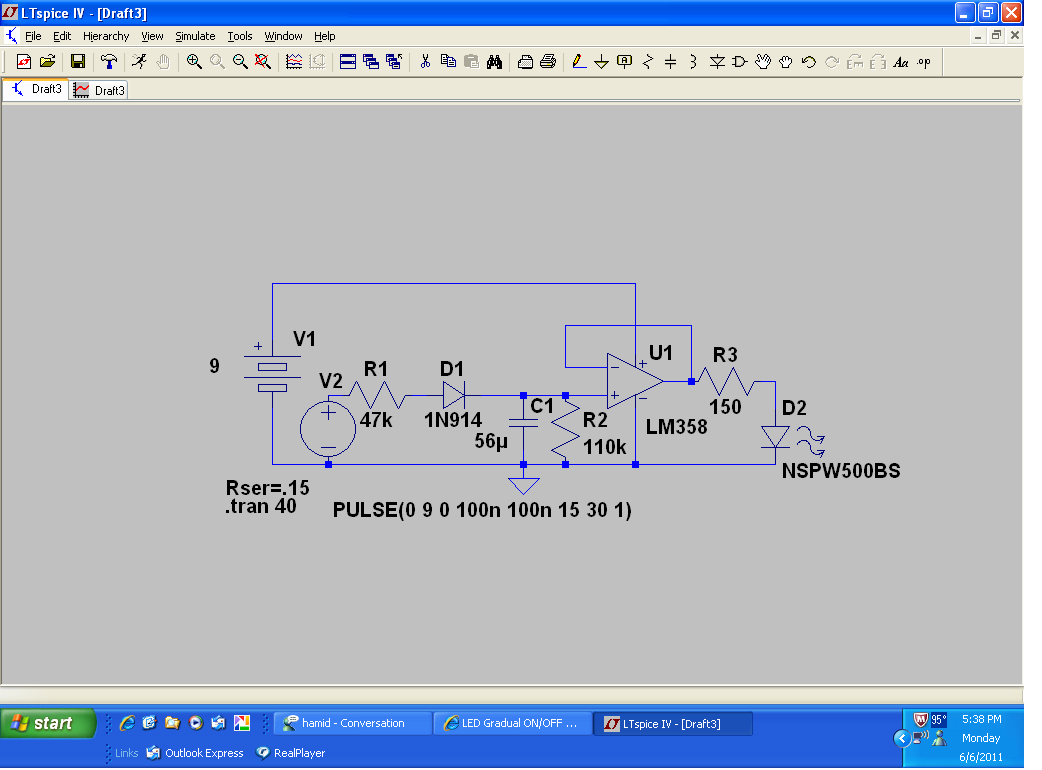This screenshot has height=770, width=1042.
Task: Click the .tran 40 directive
Action: coord(260,506)
